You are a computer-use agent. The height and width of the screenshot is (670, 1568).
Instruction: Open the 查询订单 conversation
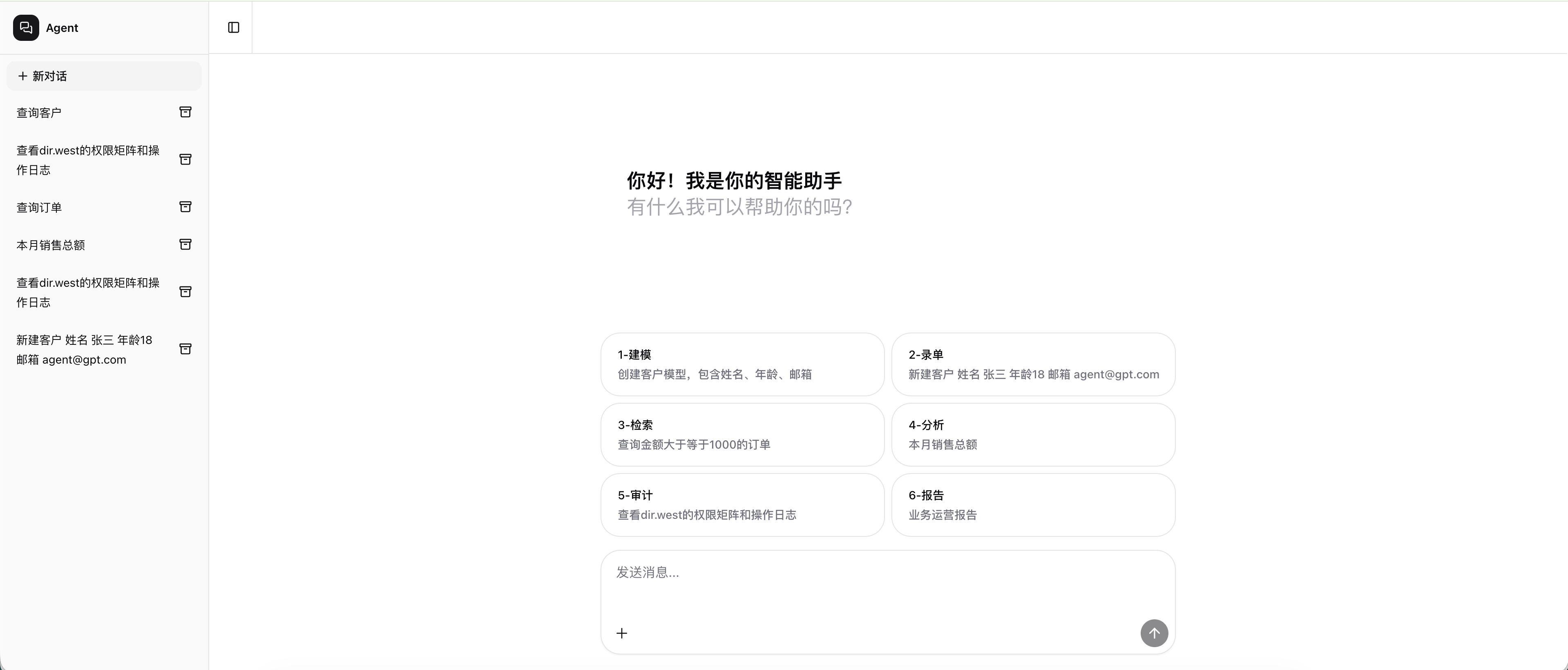[x=79, y=207]
